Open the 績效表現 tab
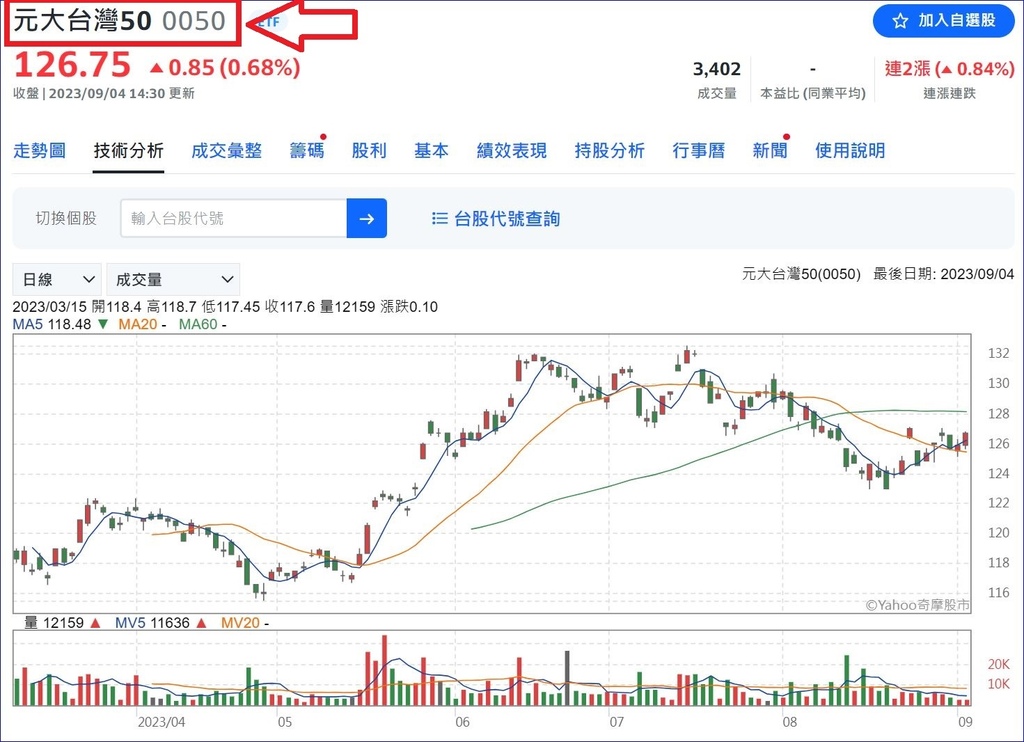This screenshot has height=742, width=1024. [x=511, y=151]
